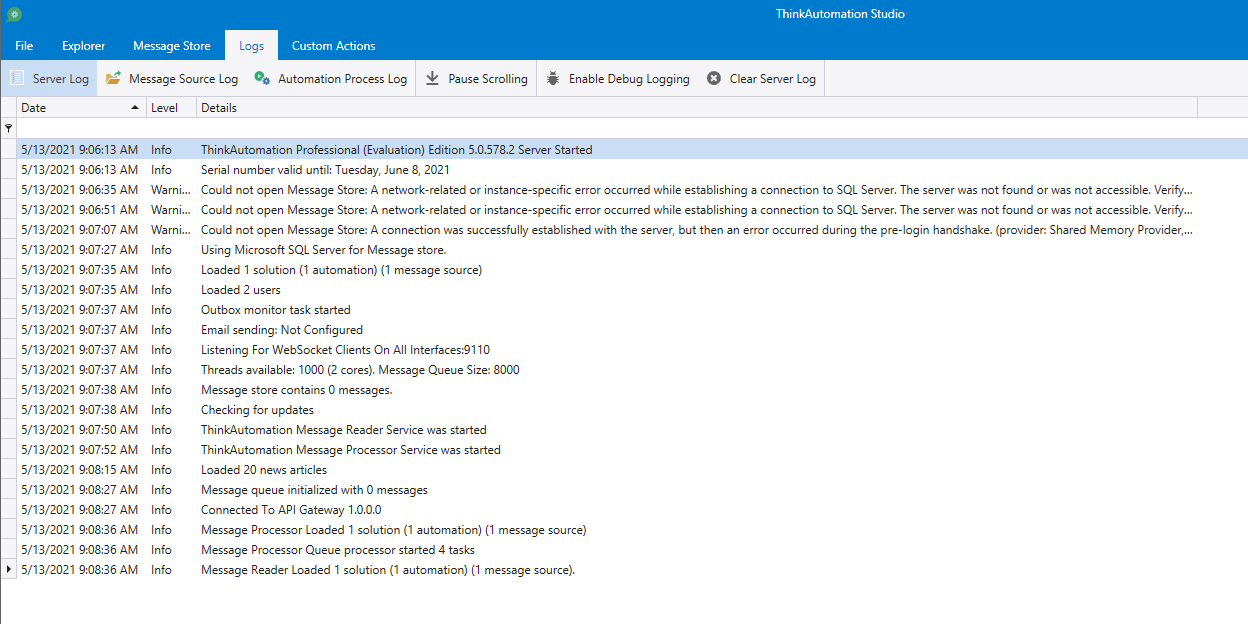This screenshot has height=624, width=1248.
Task: Click the Date filter input cell
Action: [81, 128]
